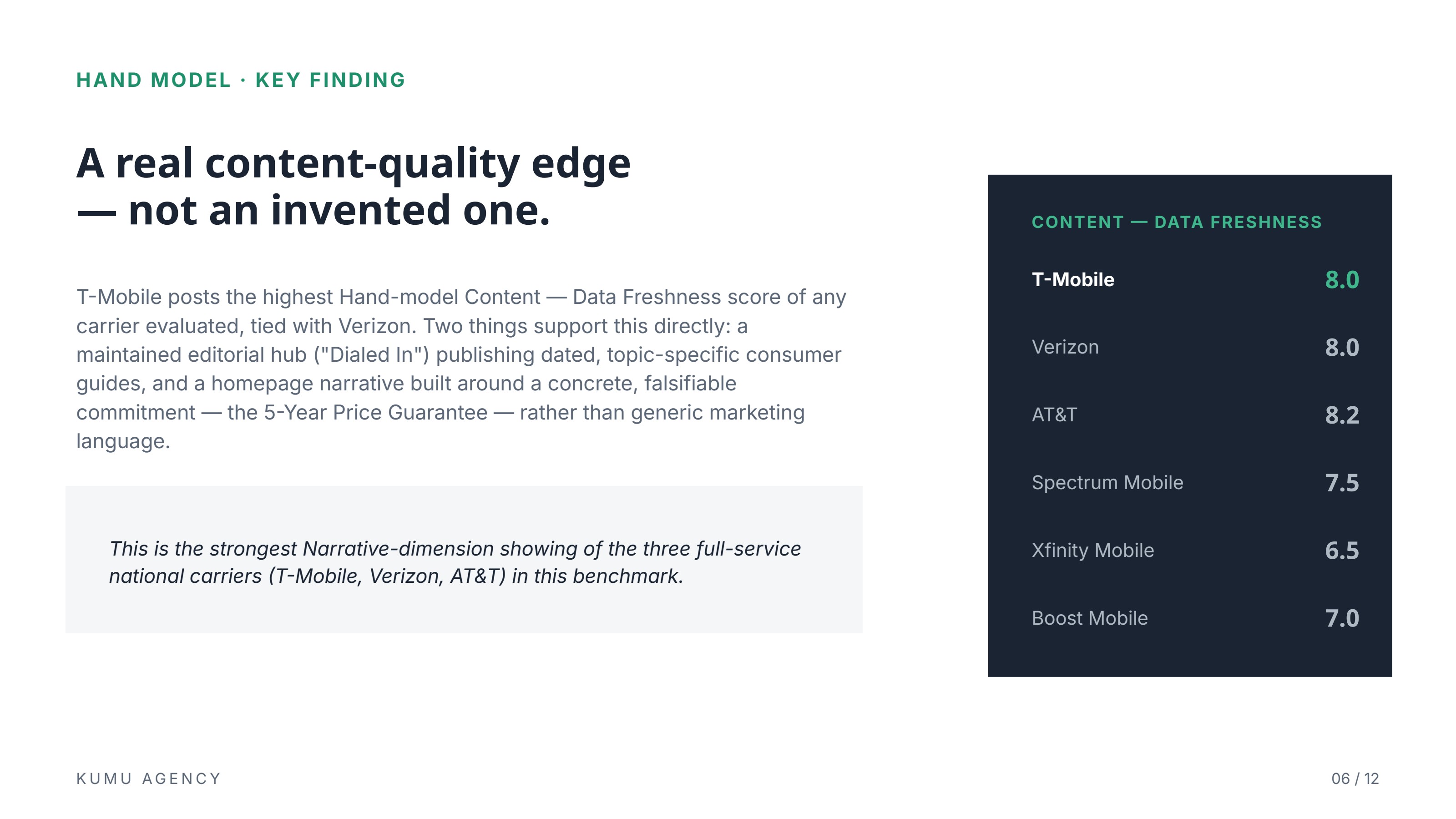Image resolution: width=1456 pixels, height=819 pixels.
Task: Click the AT&T carrier name
Action: tap(1054, 415)
